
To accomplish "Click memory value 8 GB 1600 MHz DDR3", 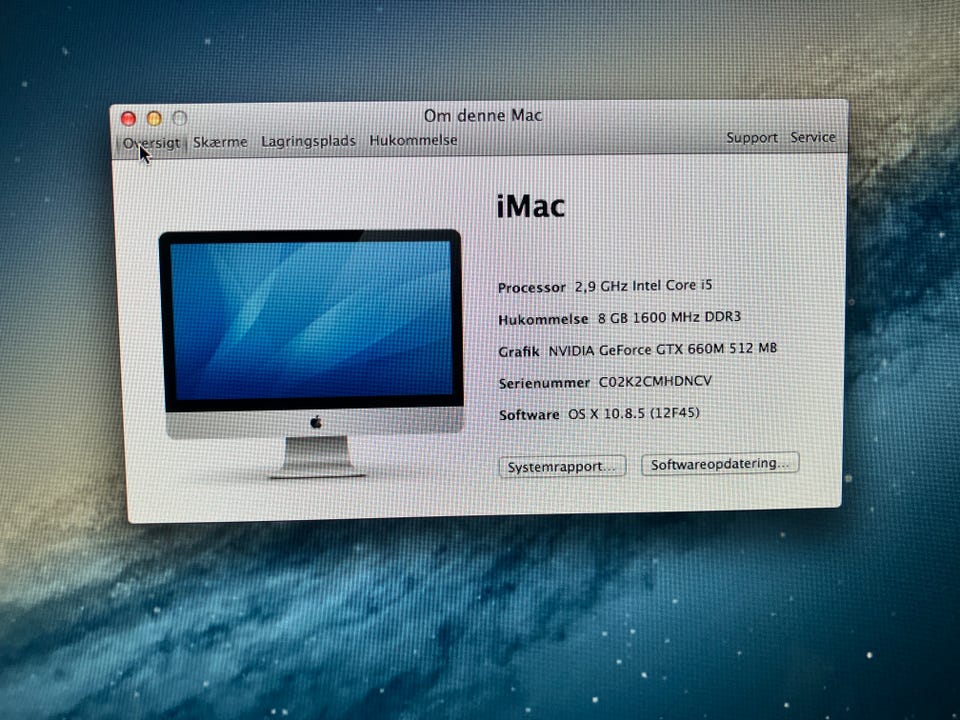I will 669,317.
